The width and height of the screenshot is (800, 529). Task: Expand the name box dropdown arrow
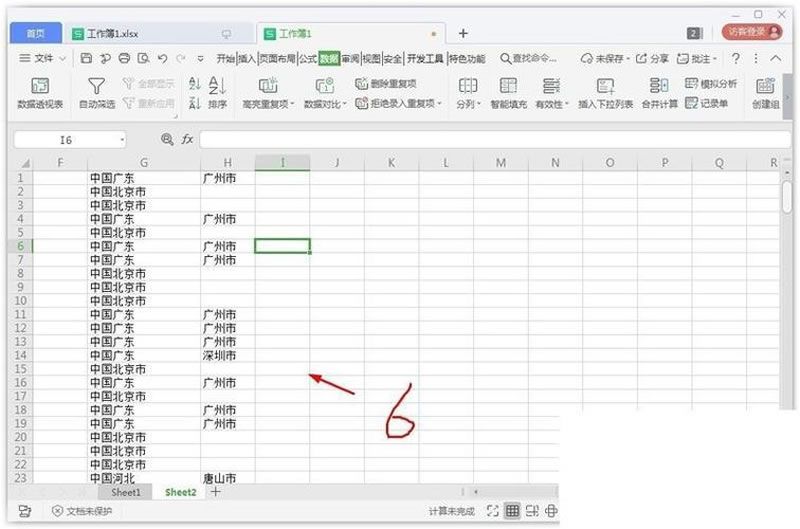[x=122, y=140]
